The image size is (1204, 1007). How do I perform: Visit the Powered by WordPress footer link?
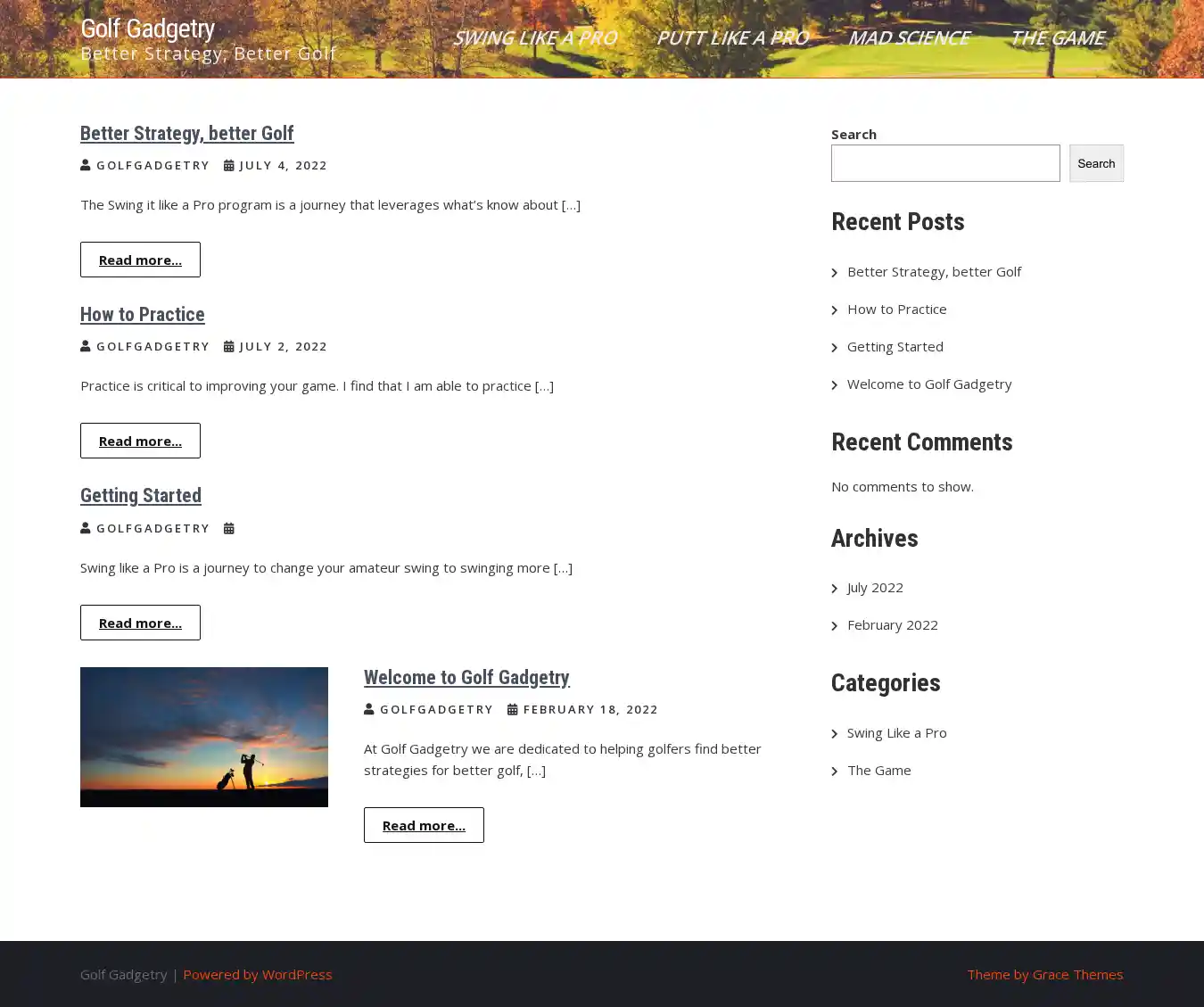click(257, 974)
